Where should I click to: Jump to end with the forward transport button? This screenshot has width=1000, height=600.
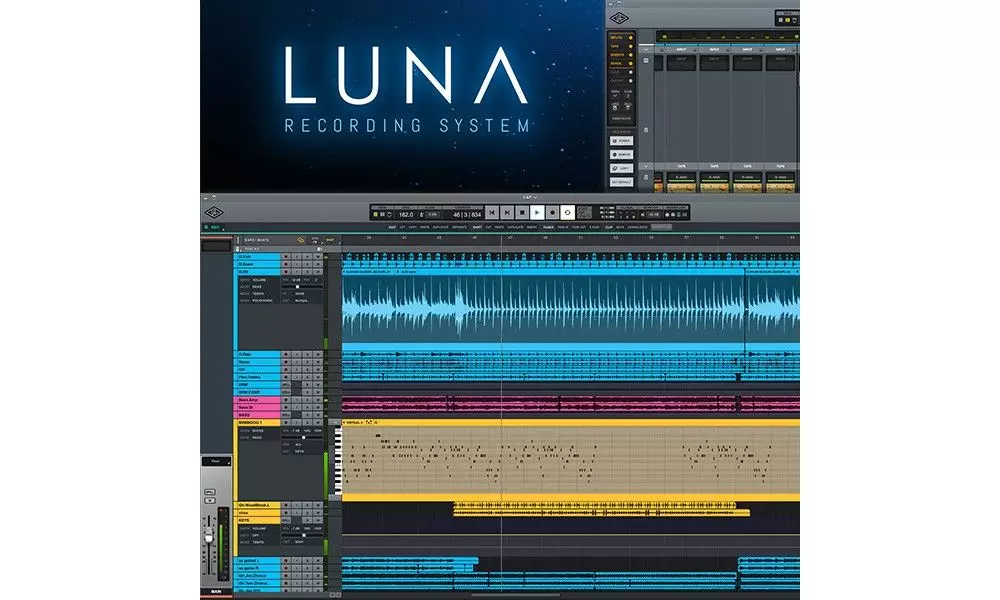click(x=507, y=212)
